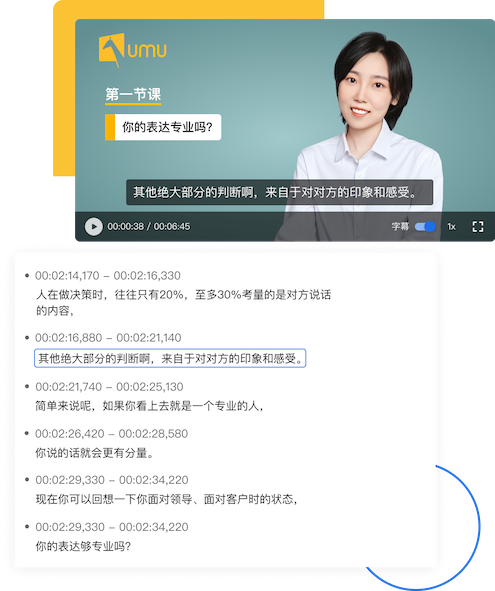Toggle the 字幕 subtitle switch
The image size is (495, 591).
coord(425,227)
